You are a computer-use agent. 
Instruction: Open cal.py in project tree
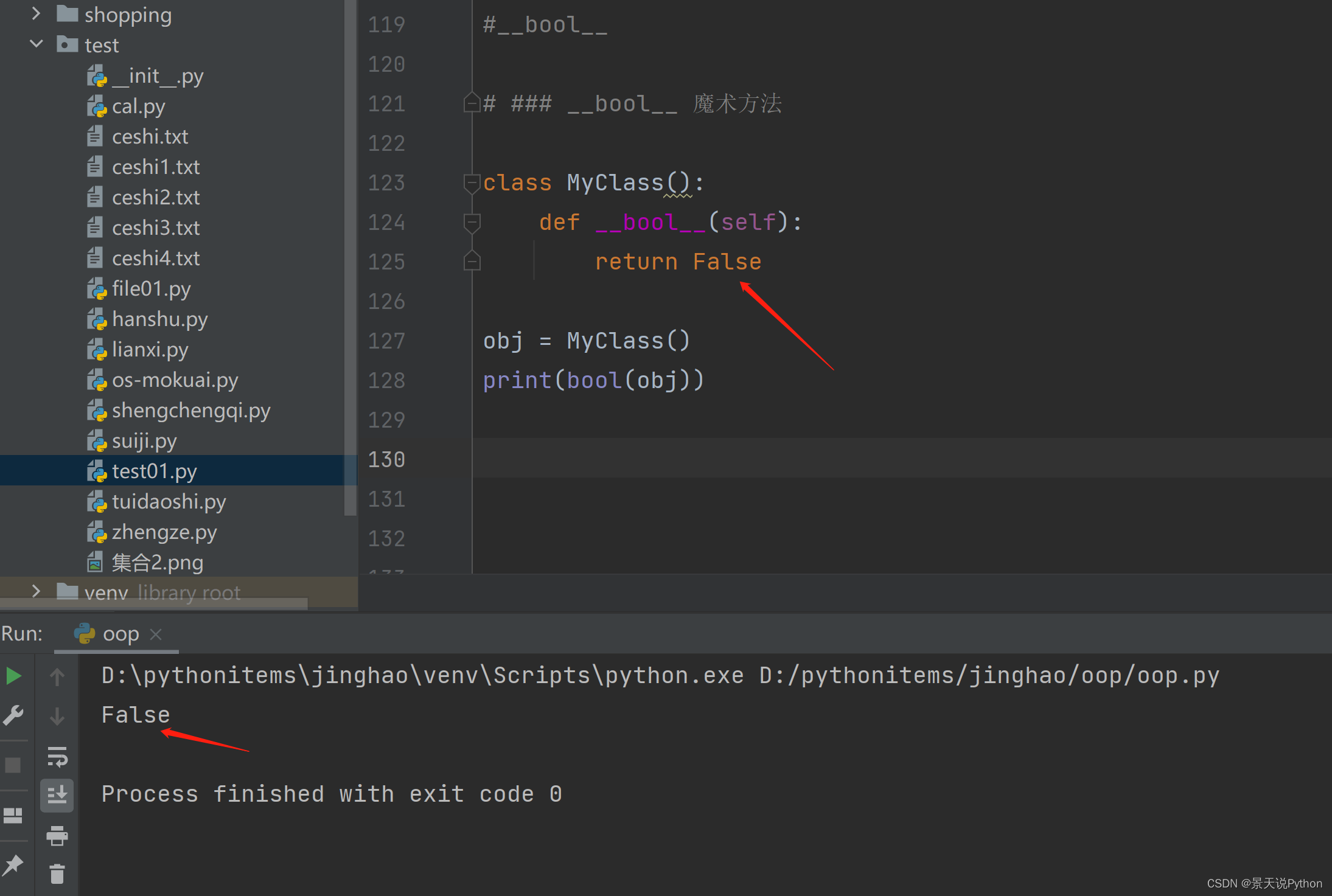click(139, 106)
